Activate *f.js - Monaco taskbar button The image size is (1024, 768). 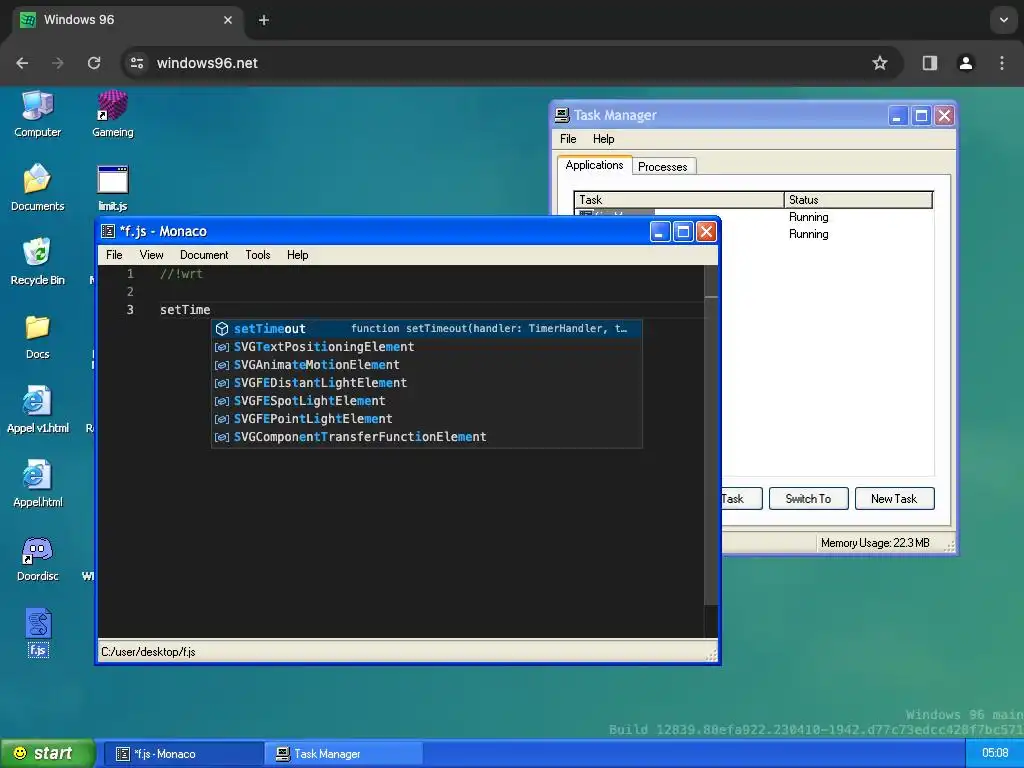(183, 754)
